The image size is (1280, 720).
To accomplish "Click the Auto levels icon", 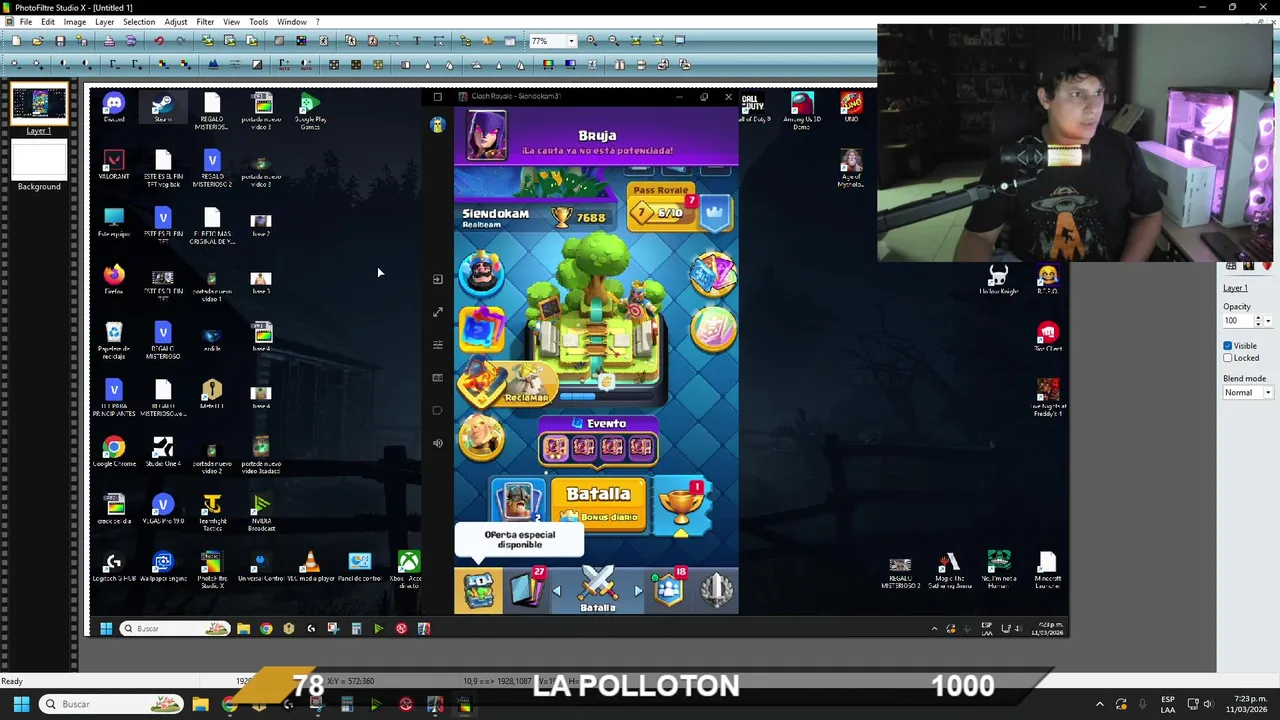I will tap(283, 64).
